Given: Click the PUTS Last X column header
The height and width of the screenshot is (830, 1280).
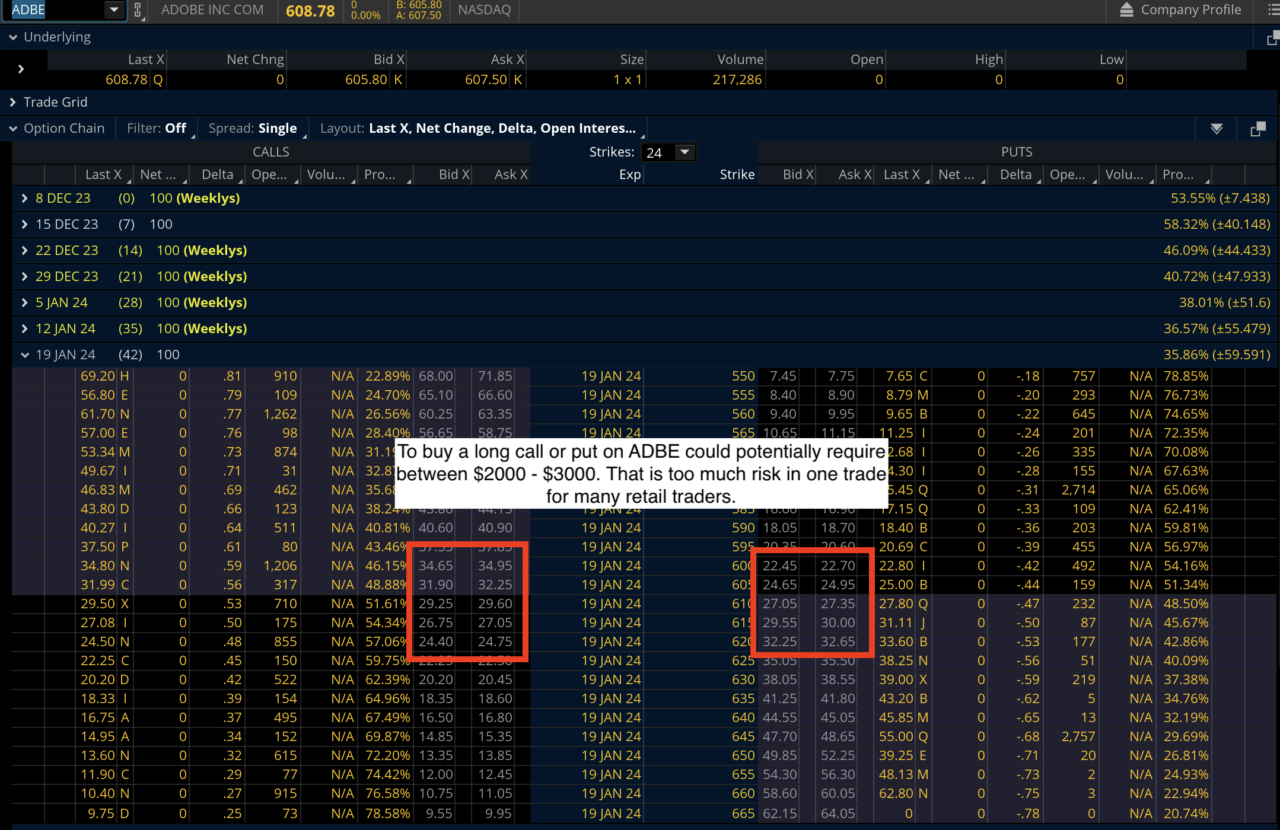Looking at the screenshot, I should click(x=902, y=174).
